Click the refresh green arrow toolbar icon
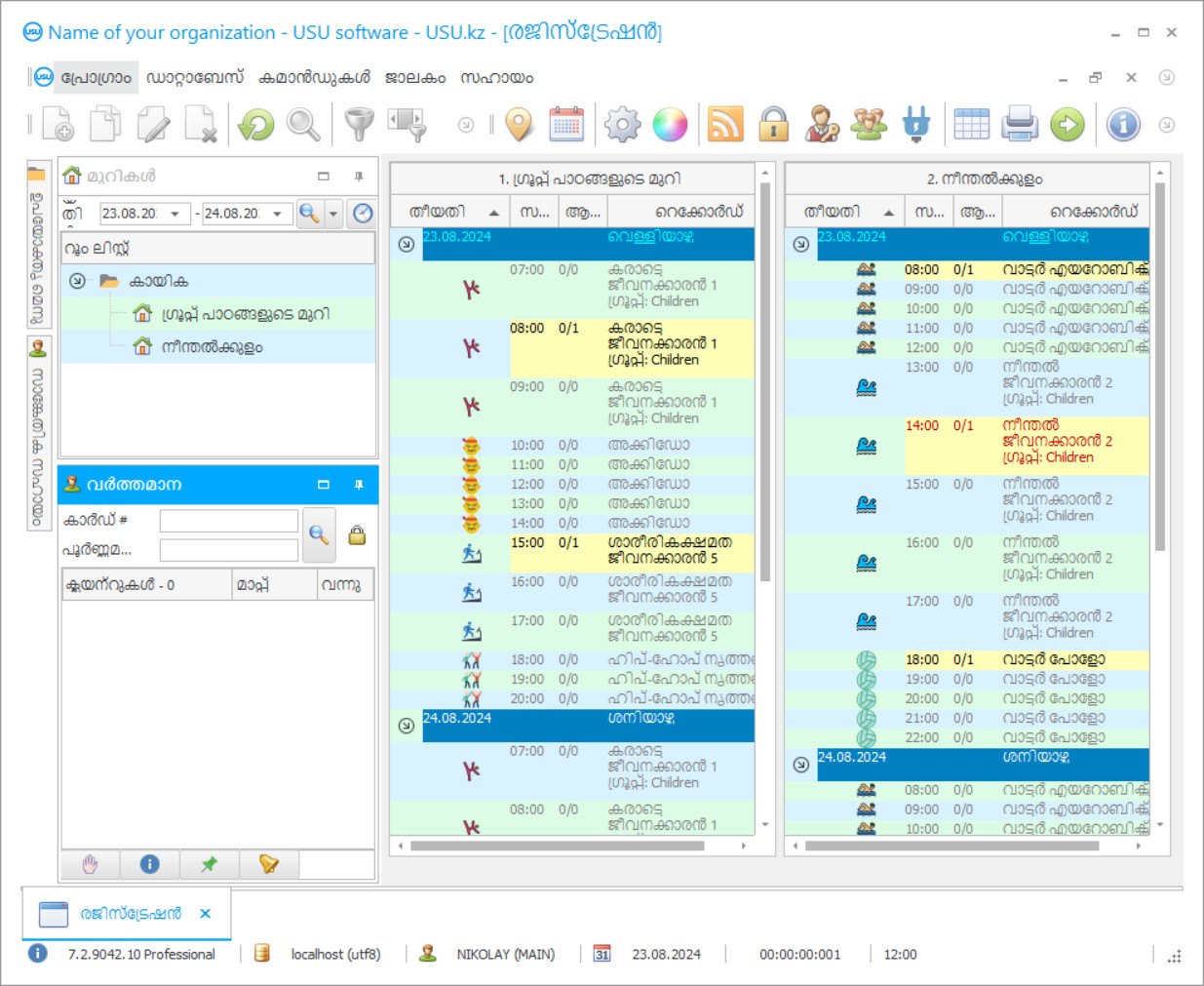The height and width of the screenshot is (986, 1204). (x=256, y=125)
